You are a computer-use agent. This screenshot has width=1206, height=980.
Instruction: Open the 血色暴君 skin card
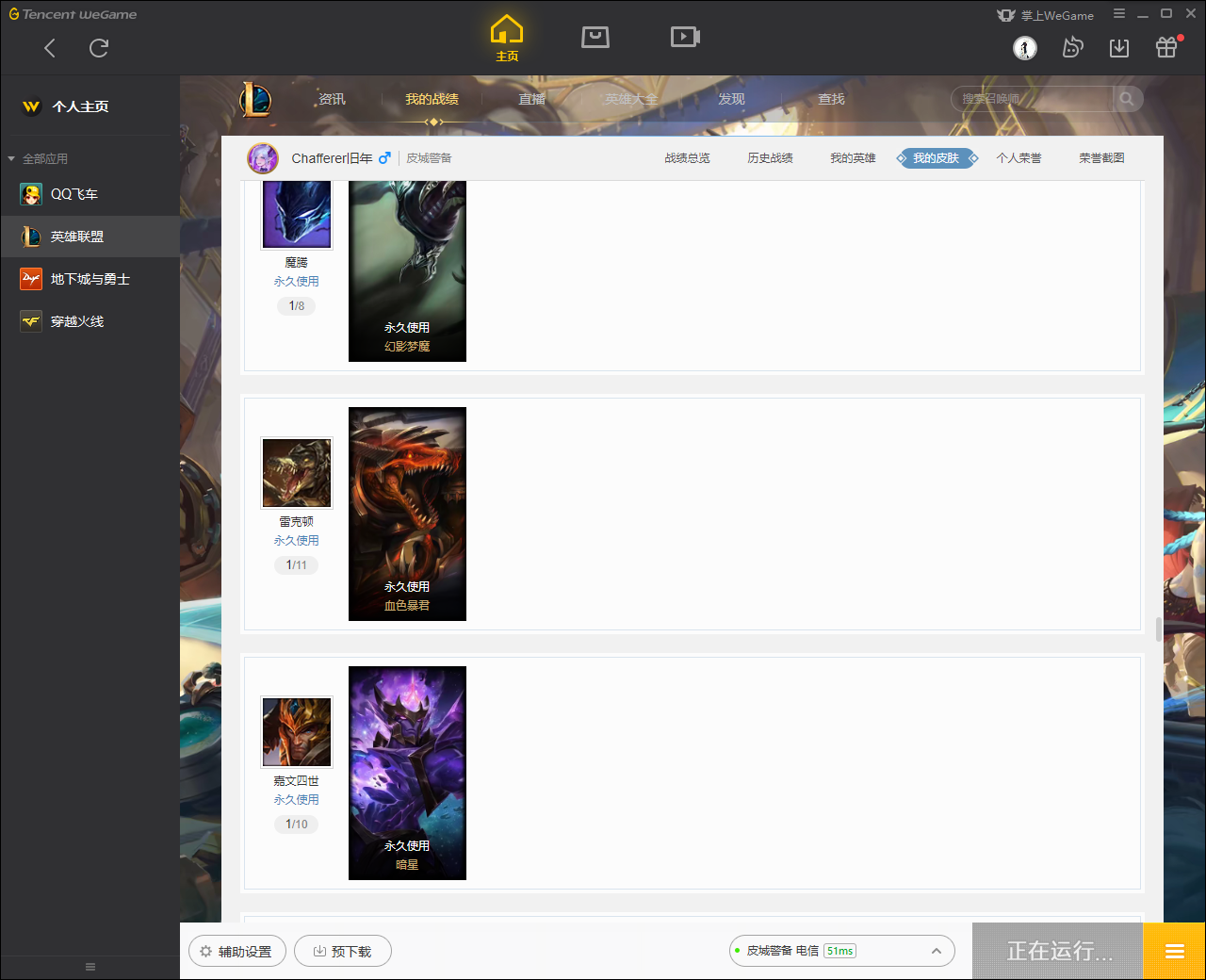click(x=407, y=514)
